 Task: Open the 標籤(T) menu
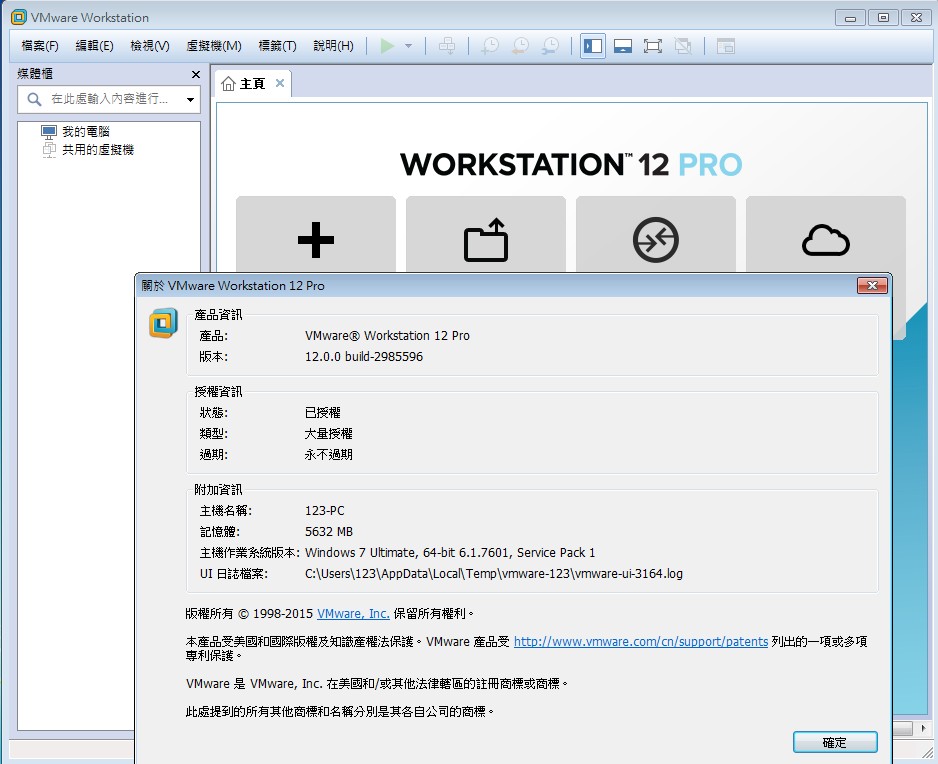277,46
